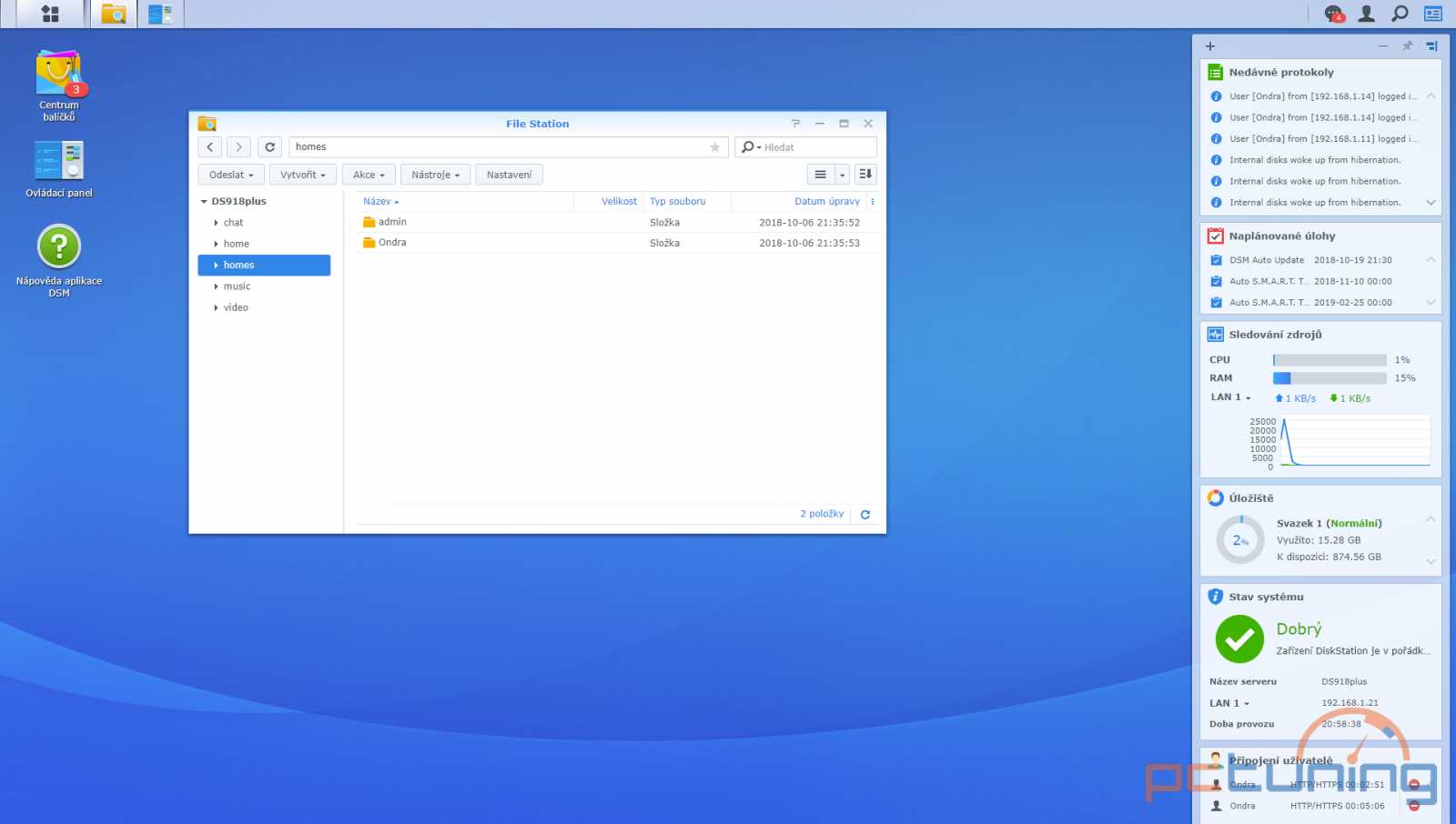This screenshot has width=1456, height=824.
Task: Open LAN 1 dropdown in resource monitor
Action: [1230, 397]
